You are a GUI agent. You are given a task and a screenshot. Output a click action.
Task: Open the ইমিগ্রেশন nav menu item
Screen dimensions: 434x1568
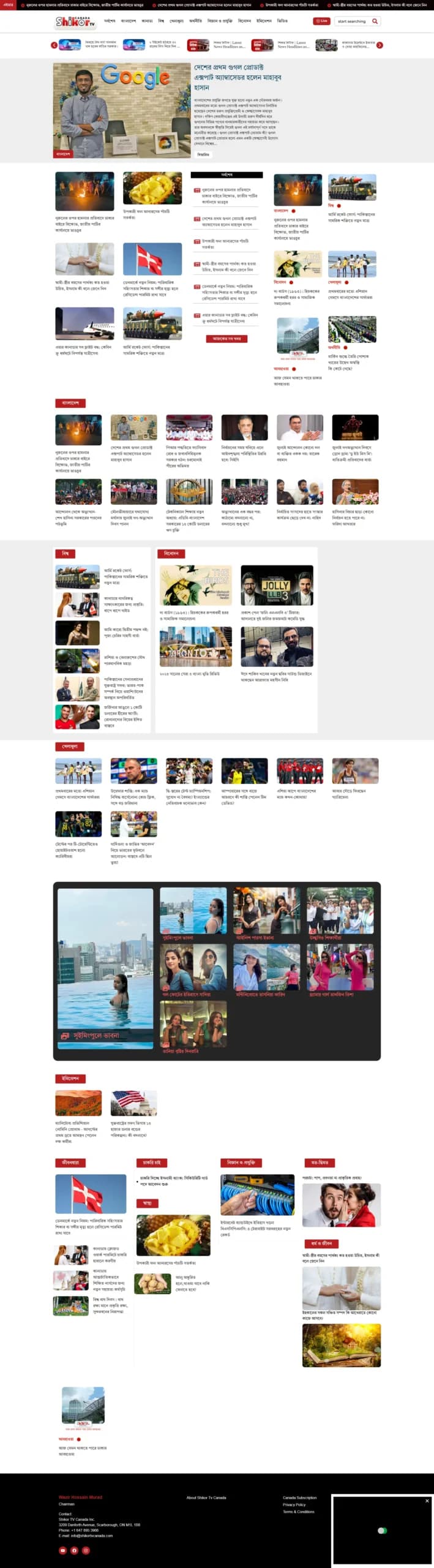click(264, 21)
